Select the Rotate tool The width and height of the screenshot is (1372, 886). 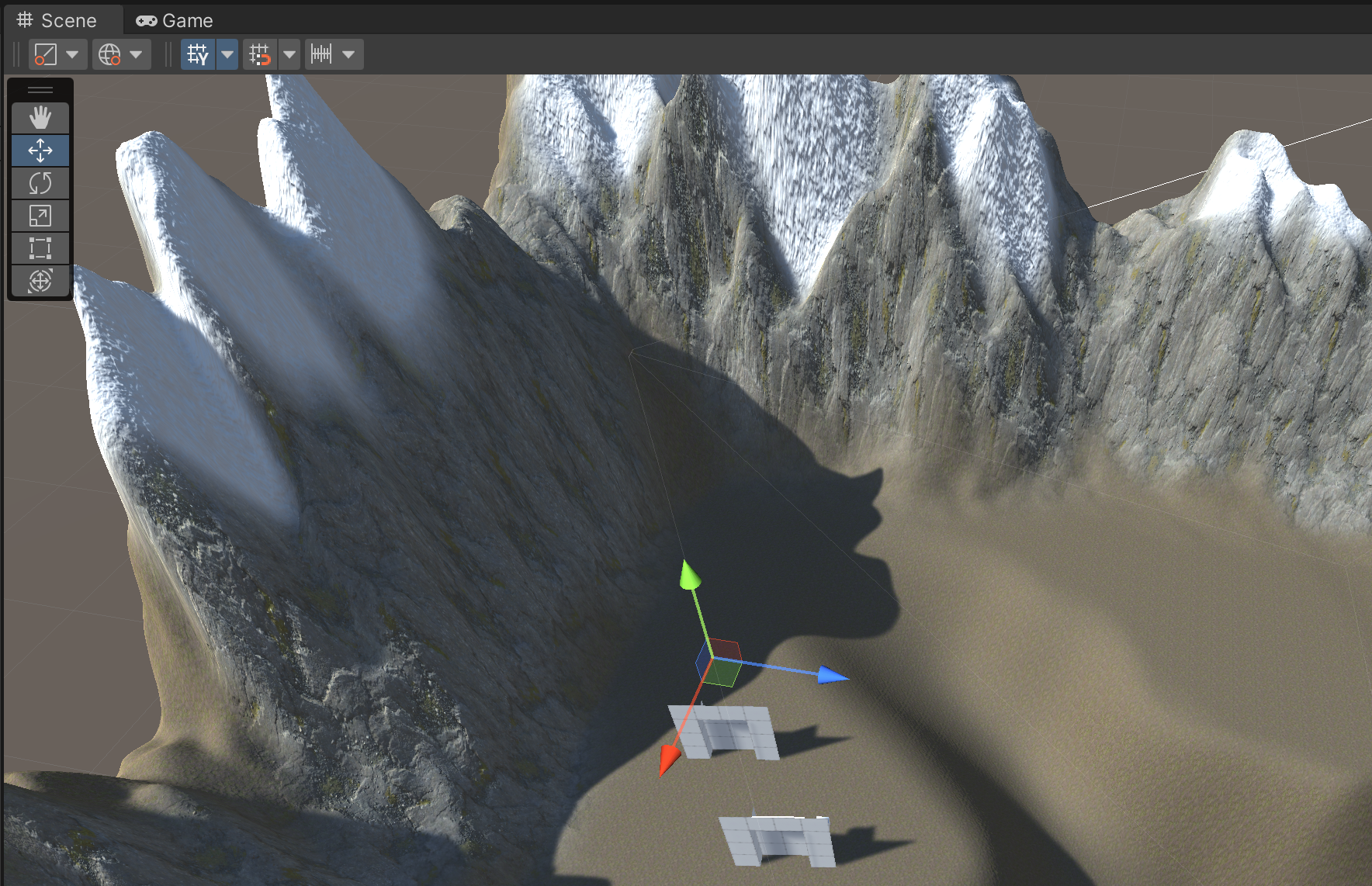[40, 183]
